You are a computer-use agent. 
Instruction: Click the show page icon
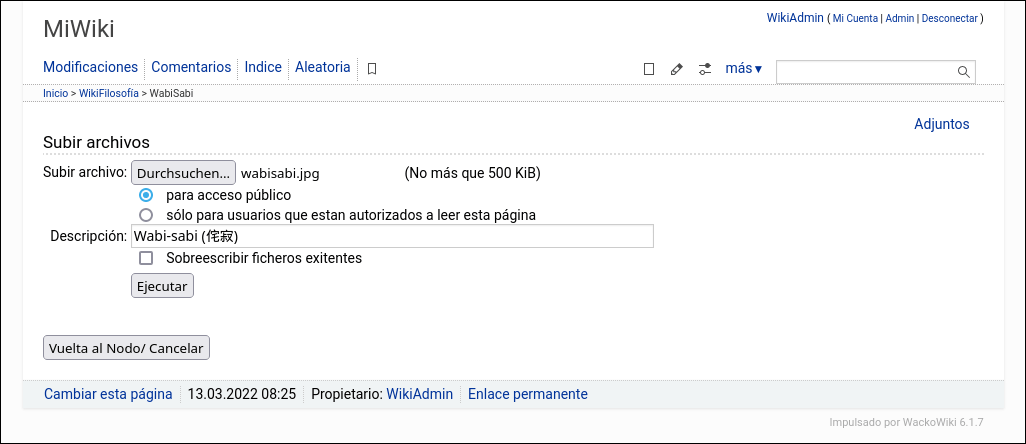pyautogui.click(x=649, y=69)
